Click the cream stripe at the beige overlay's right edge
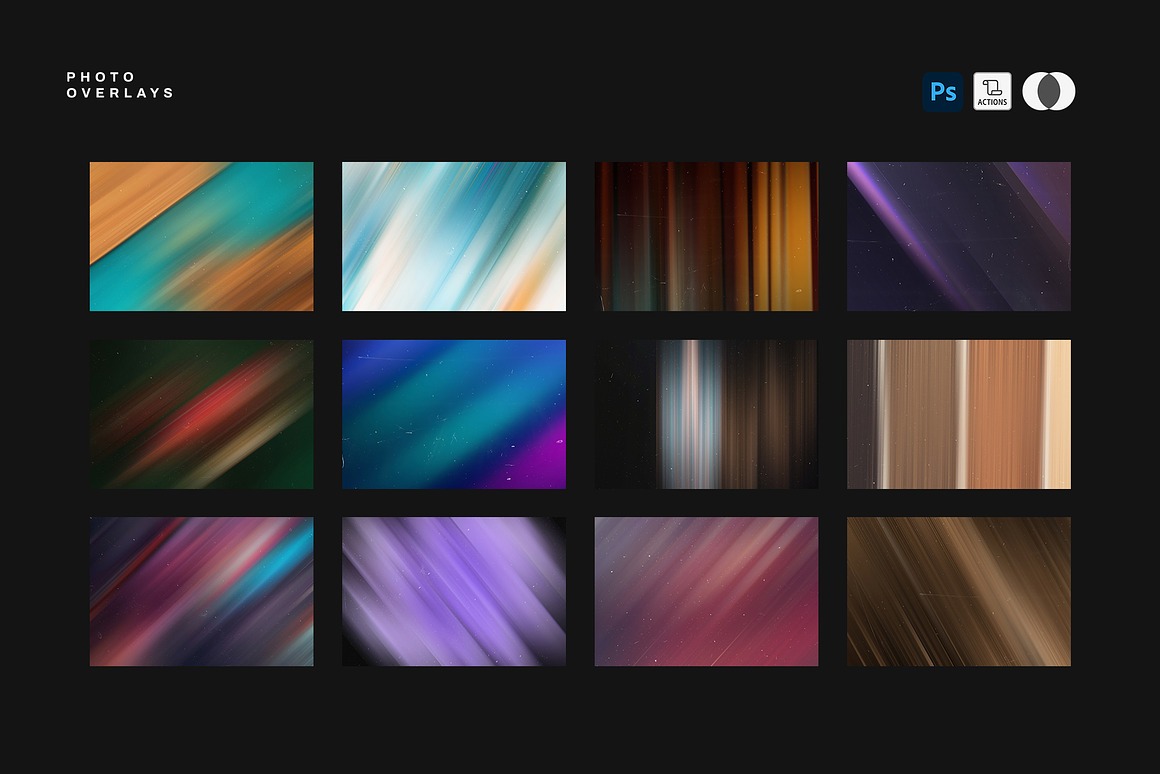The height and width of the screenshot is (774, 1160). coord(1057,414)
